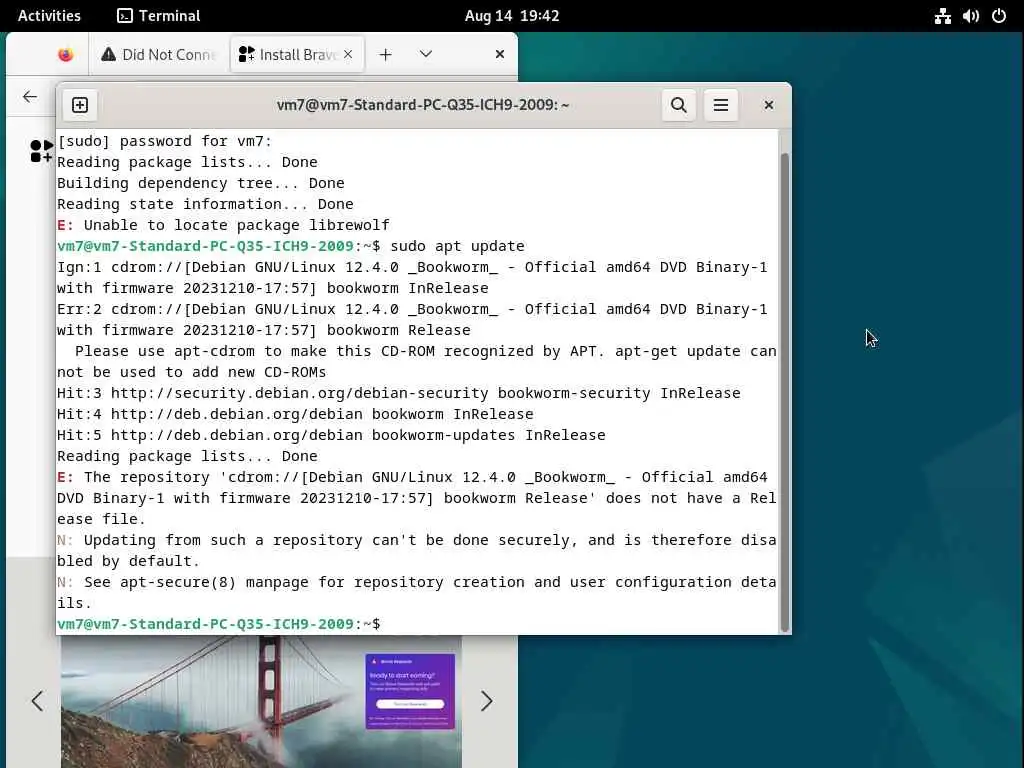Open the clock showing Aug 14 19:42
This screenshot has height=768, width=1024.
(512, 16)
